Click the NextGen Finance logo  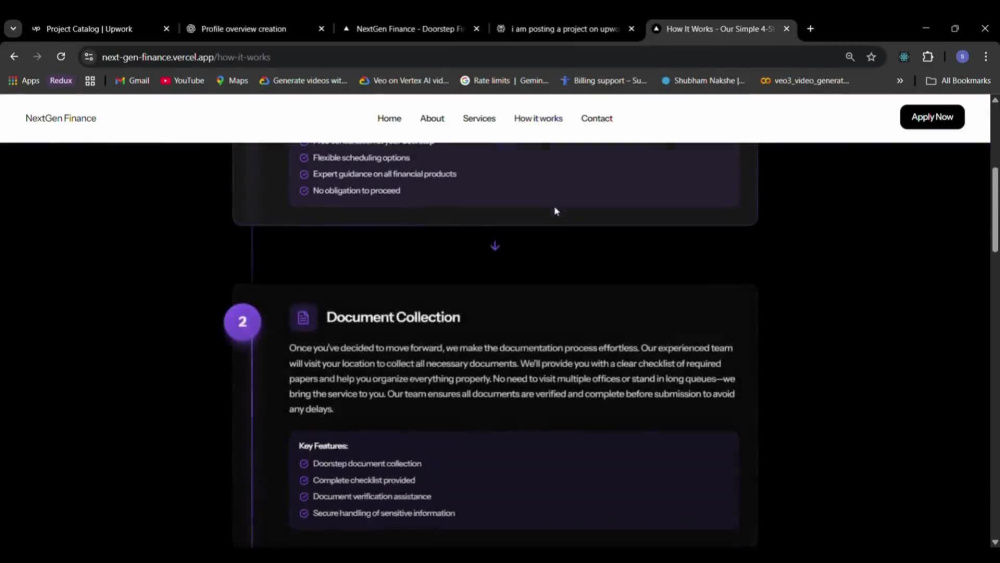61,118
